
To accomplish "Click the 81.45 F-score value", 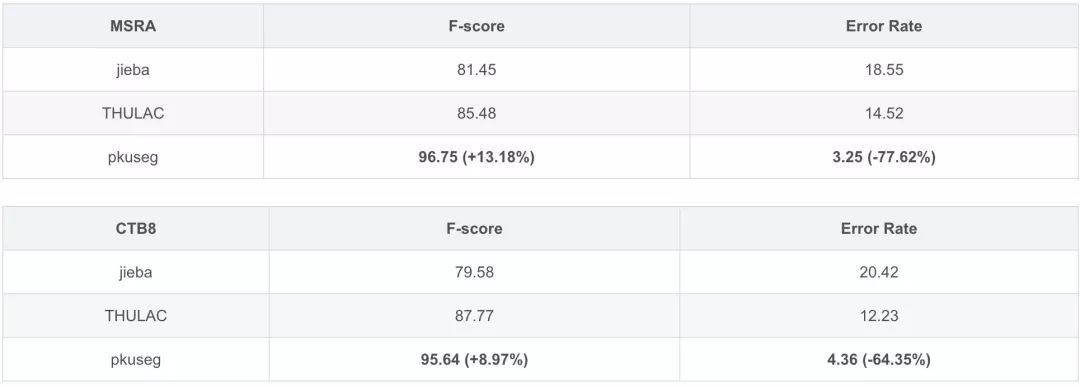I will pyautogui.click(x=477, y=70).
